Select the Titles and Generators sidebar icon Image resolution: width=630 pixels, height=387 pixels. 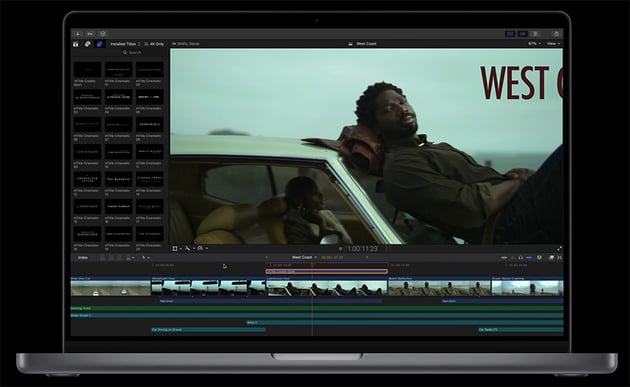click(x=100, y=44)
